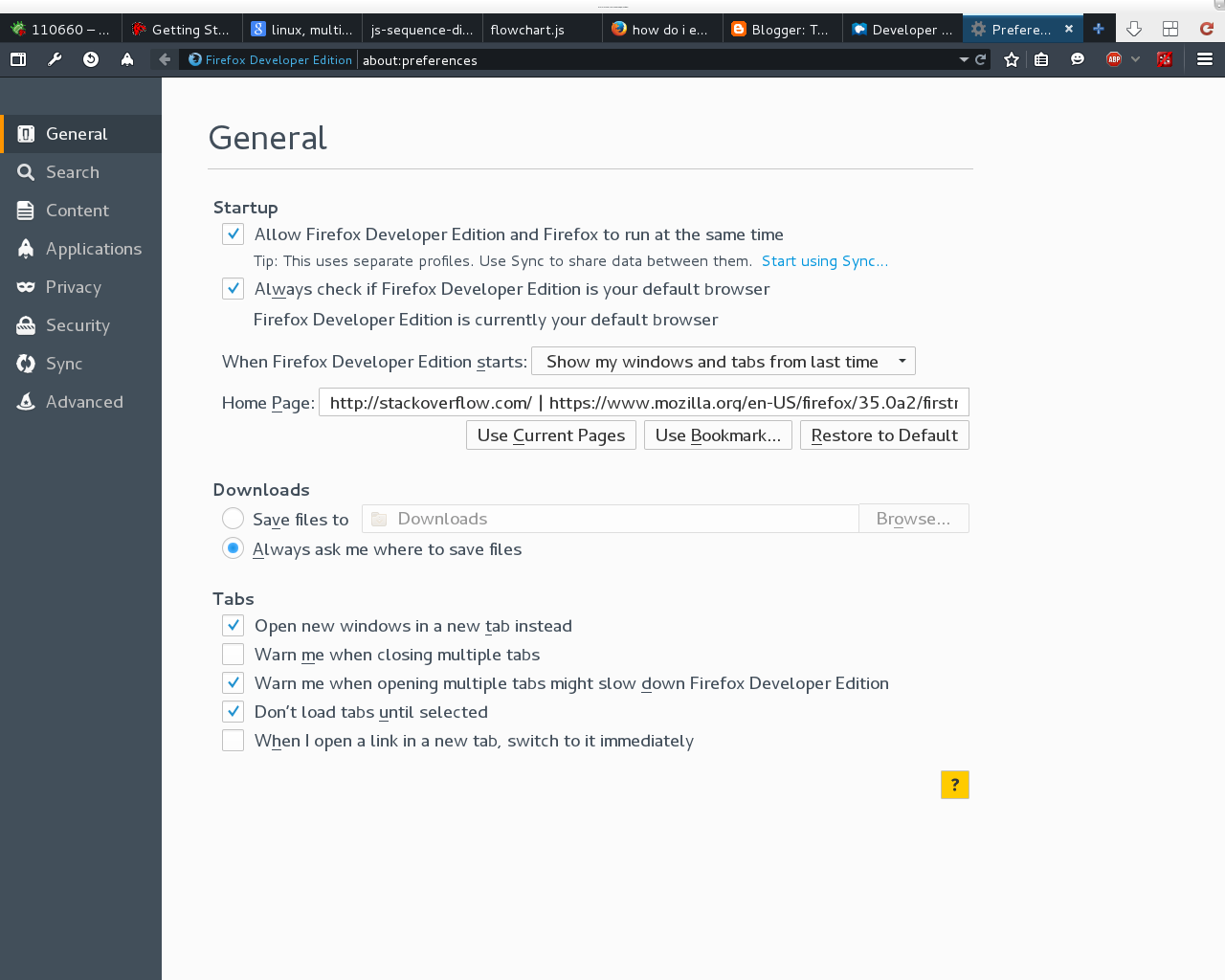Click the red extension icon beside ABP

(x=1165, y=59)
